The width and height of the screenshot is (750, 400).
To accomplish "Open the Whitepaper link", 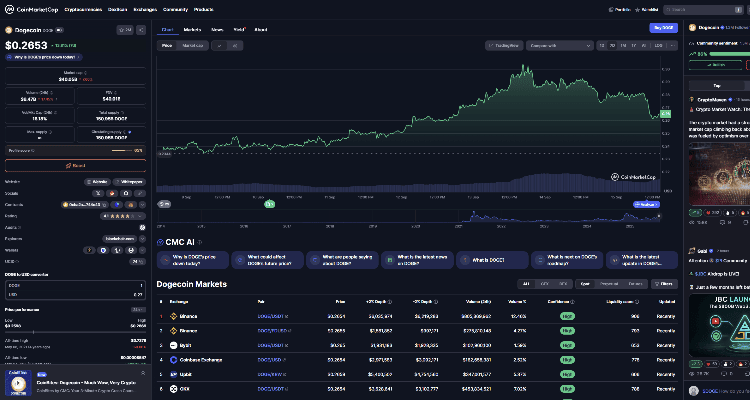I will click(128, 181).
